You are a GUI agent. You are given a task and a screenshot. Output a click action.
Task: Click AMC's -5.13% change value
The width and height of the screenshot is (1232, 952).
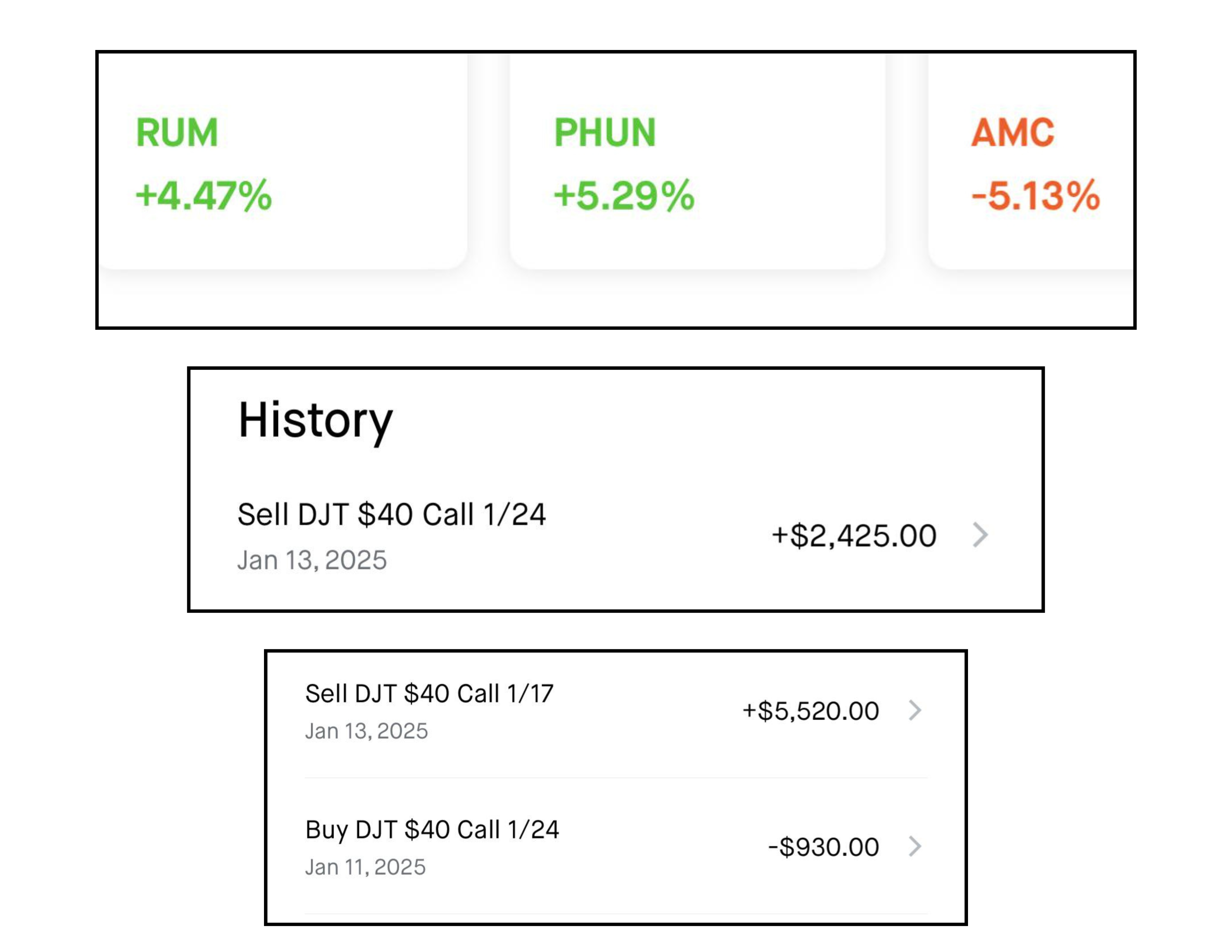tap(1036, 196)
